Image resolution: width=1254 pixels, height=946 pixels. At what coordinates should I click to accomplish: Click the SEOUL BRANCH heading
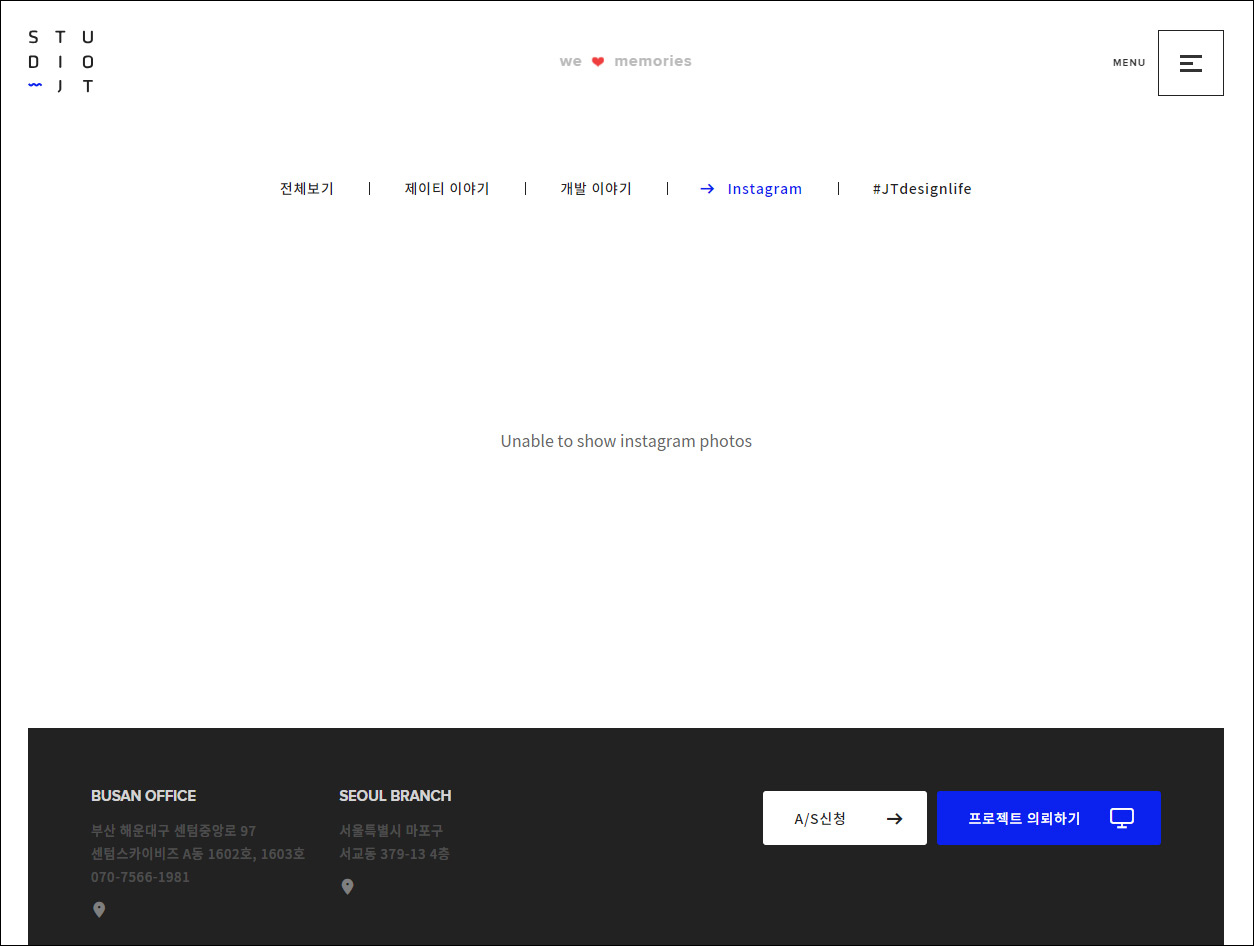point(395,796)
